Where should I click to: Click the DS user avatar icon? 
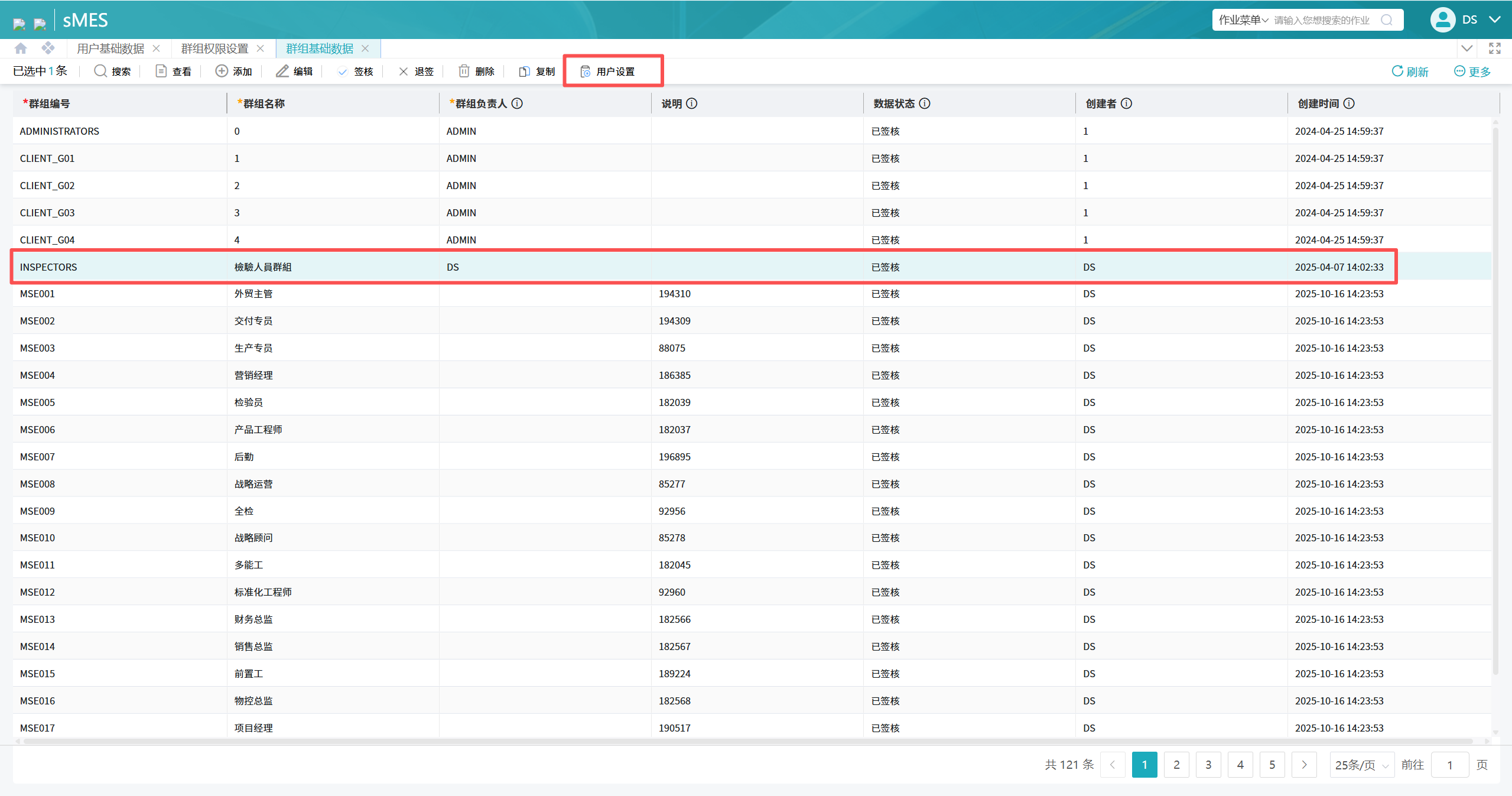click(1443, 20)
